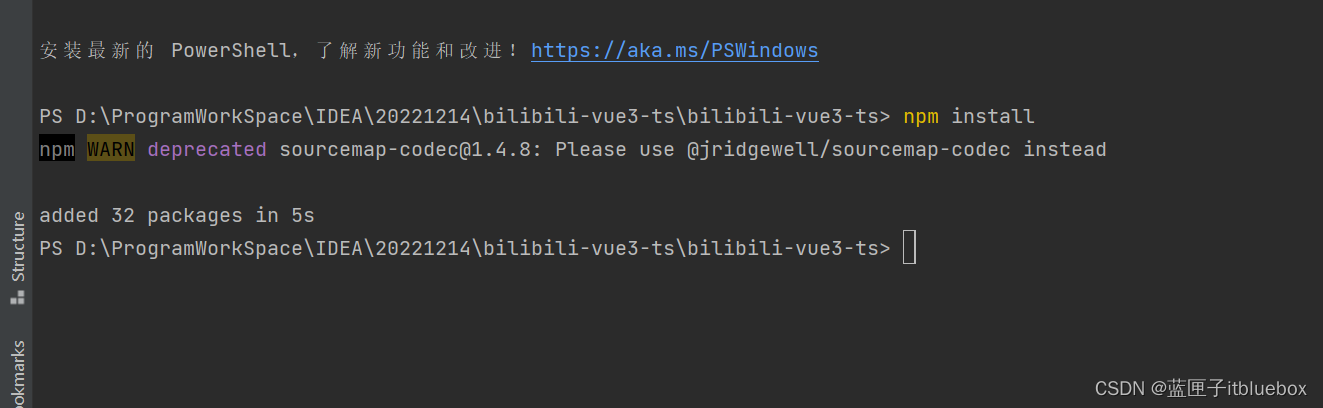Click the word install after npm
The image size is (1323, 408).
tap(993, 117)
